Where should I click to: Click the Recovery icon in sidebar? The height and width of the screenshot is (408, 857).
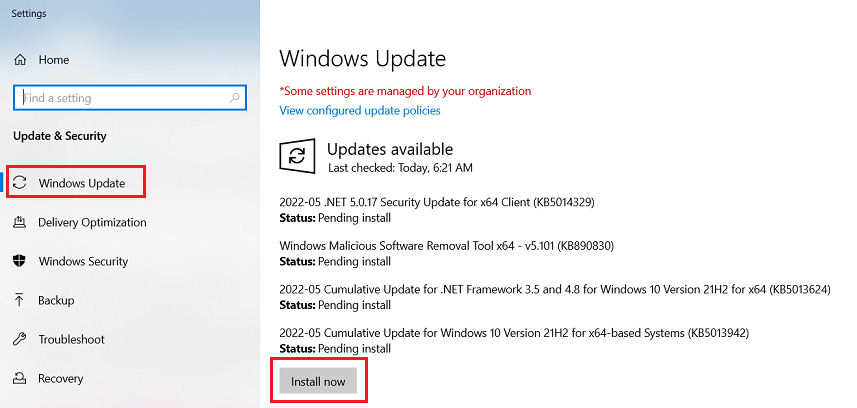pyautogui.click(x=19, y=379)
